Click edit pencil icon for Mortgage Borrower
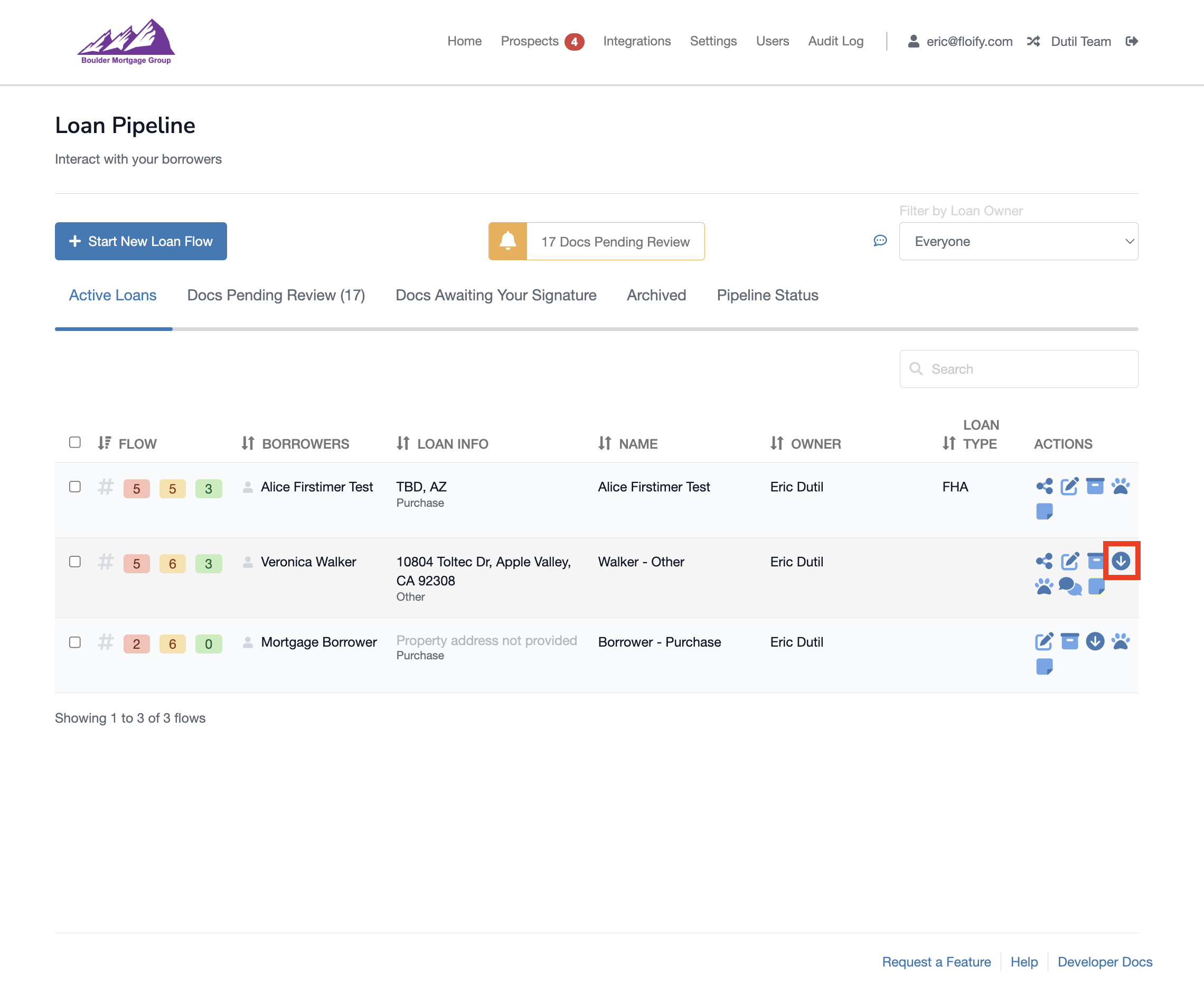This screenshot has width=1204, height=1004. click(1044, 641)
